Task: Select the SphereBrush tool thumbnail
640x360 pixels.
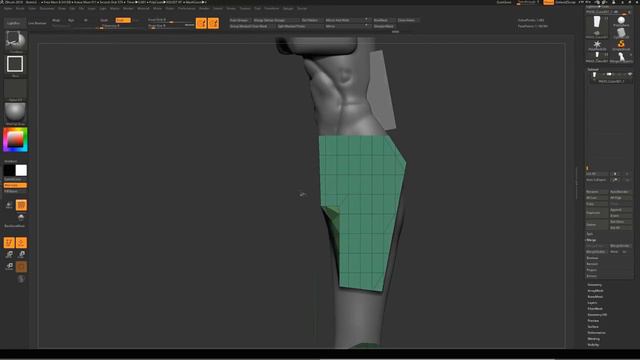Action: pyautogui.click(x=621, y=22)
